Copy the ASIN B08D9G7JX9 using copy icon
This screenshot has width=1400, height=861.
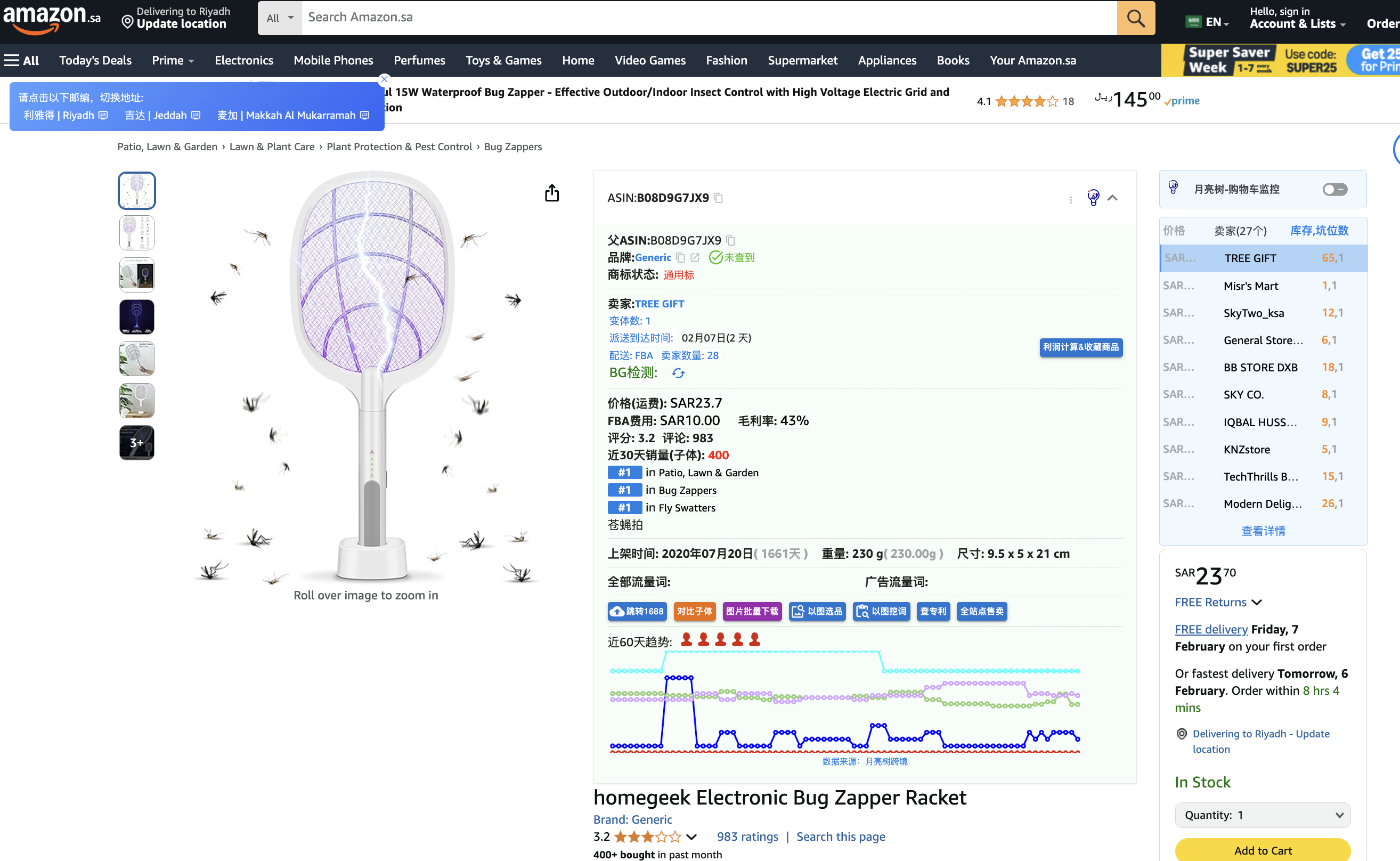[719, 198]
